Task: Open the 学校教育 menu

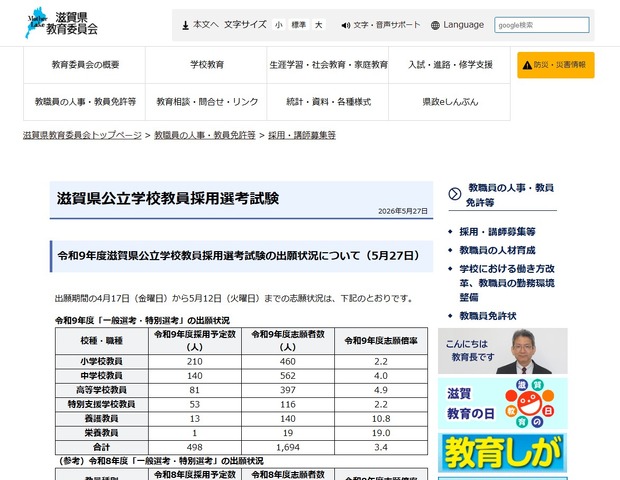Action: point(206,65)
